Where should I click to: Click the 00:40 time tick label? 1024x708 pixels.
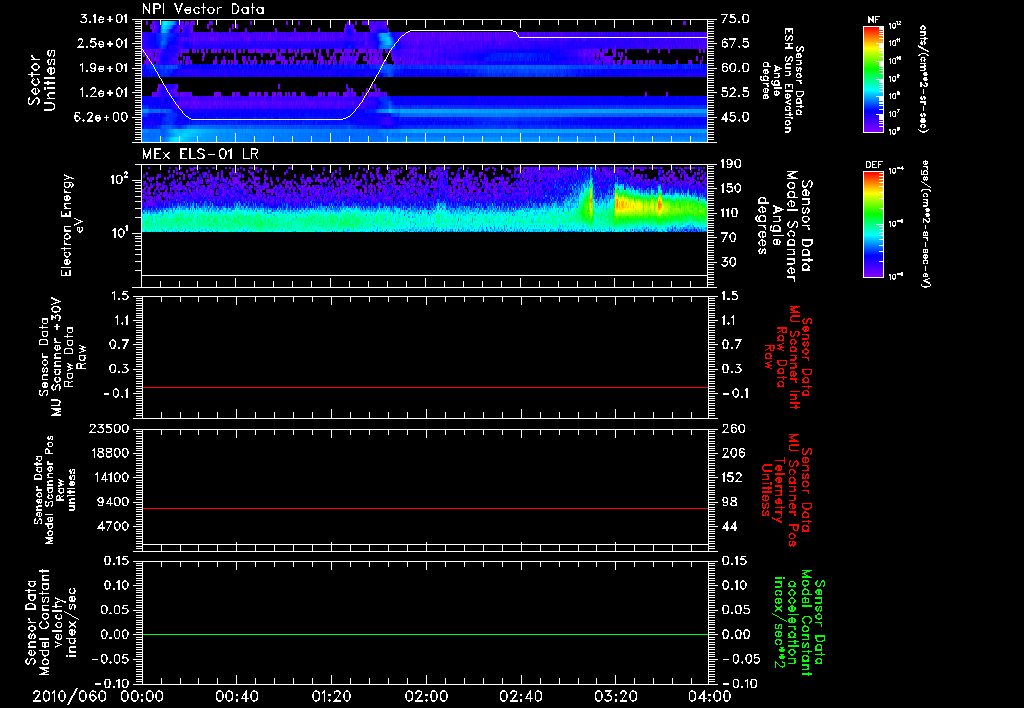tap(236, 696)
